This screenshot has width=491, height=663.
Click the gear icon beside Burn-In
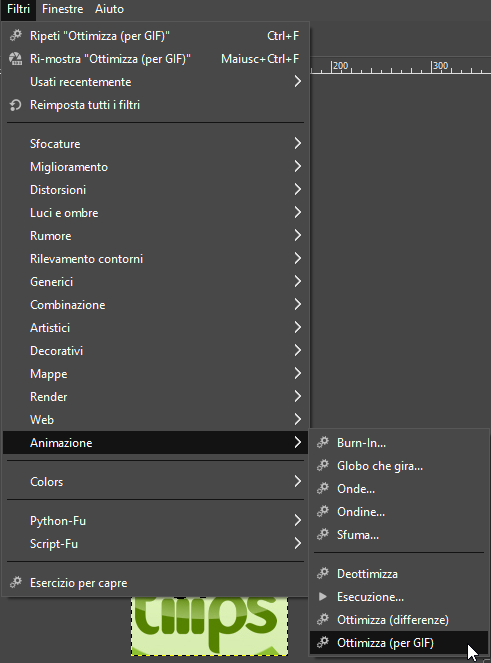click(x=323, y=442)
